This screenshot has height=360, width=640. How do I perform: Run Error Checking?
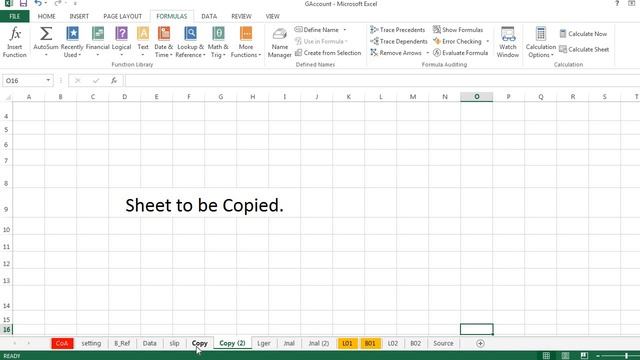click(457, 41)
